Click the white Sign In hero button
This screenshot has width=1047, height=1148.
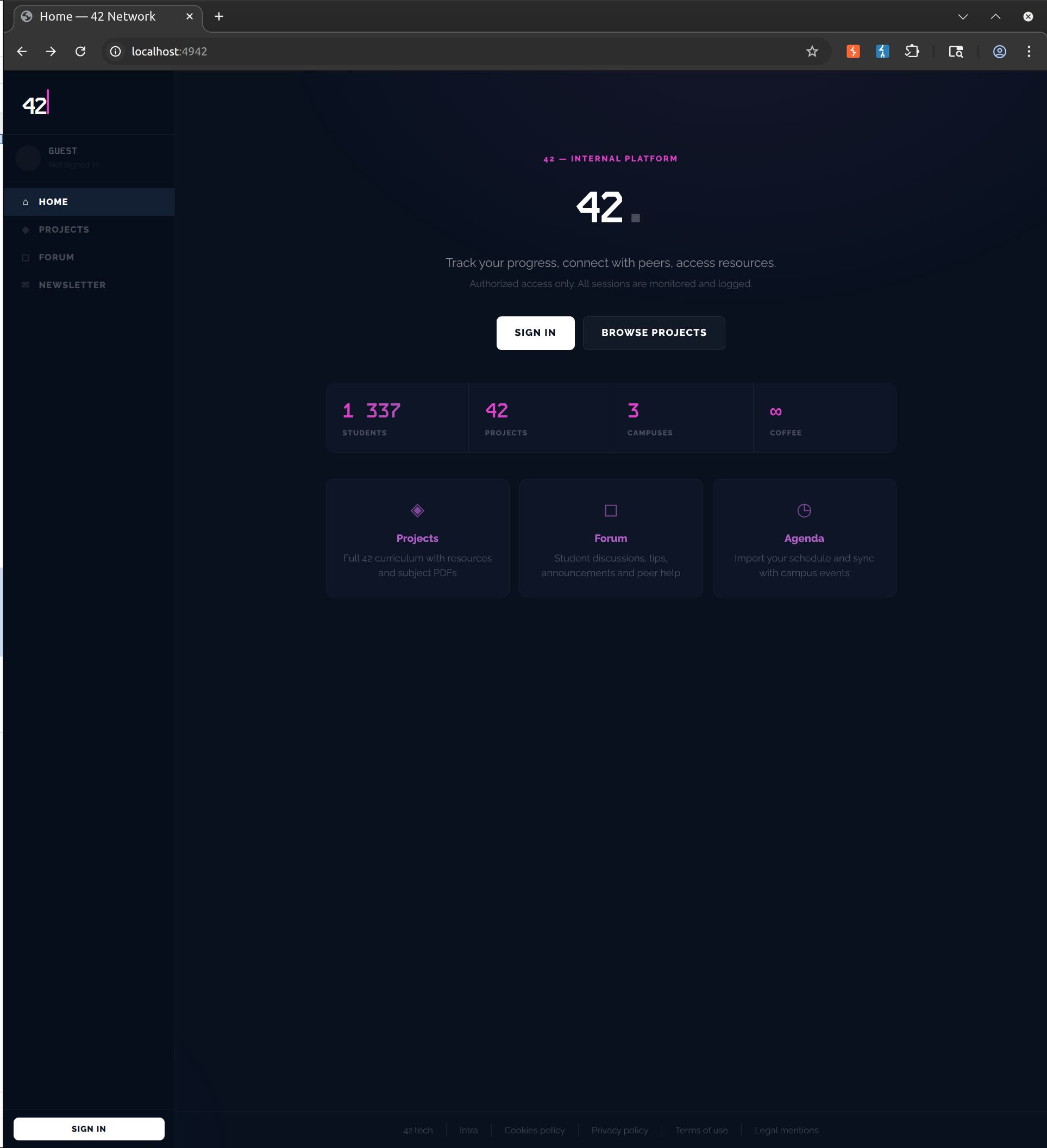pyautogui.click(x=535, y=333)
